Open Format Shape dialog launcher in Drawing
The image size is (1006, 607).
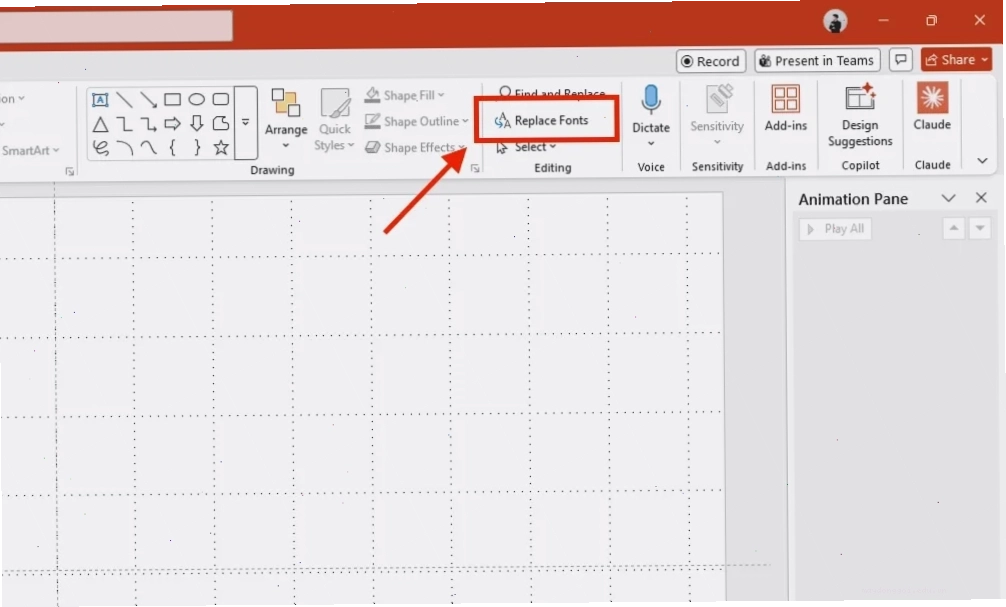(x=475, y=168)
